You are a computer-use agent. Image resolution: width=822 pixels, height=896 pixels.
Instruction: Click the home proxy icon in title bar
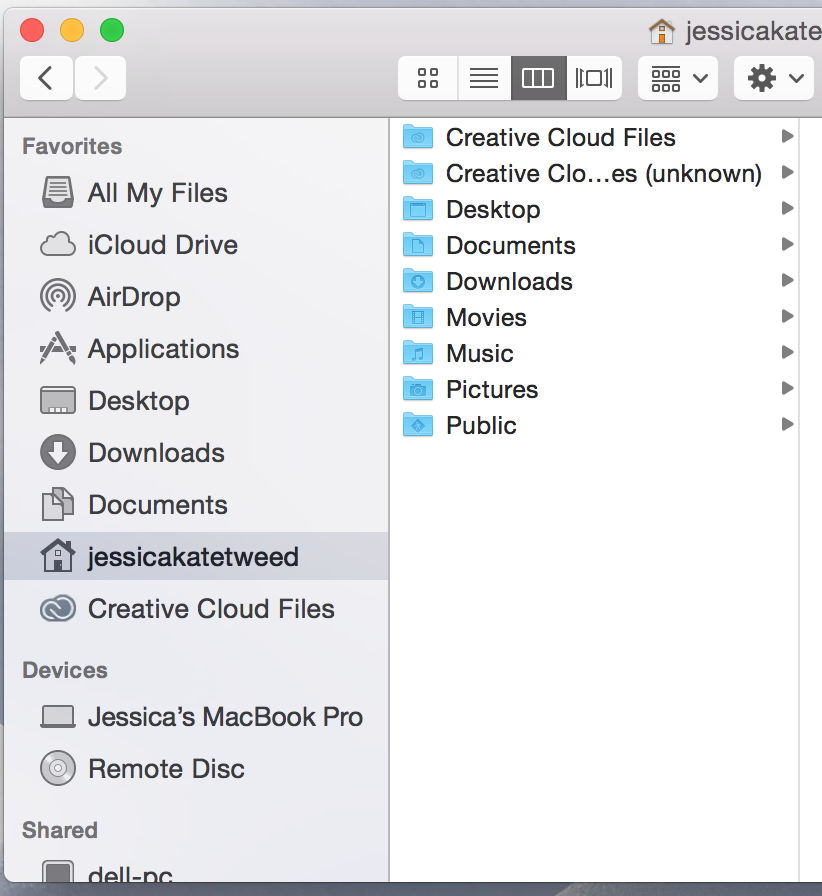coord(662,31)
